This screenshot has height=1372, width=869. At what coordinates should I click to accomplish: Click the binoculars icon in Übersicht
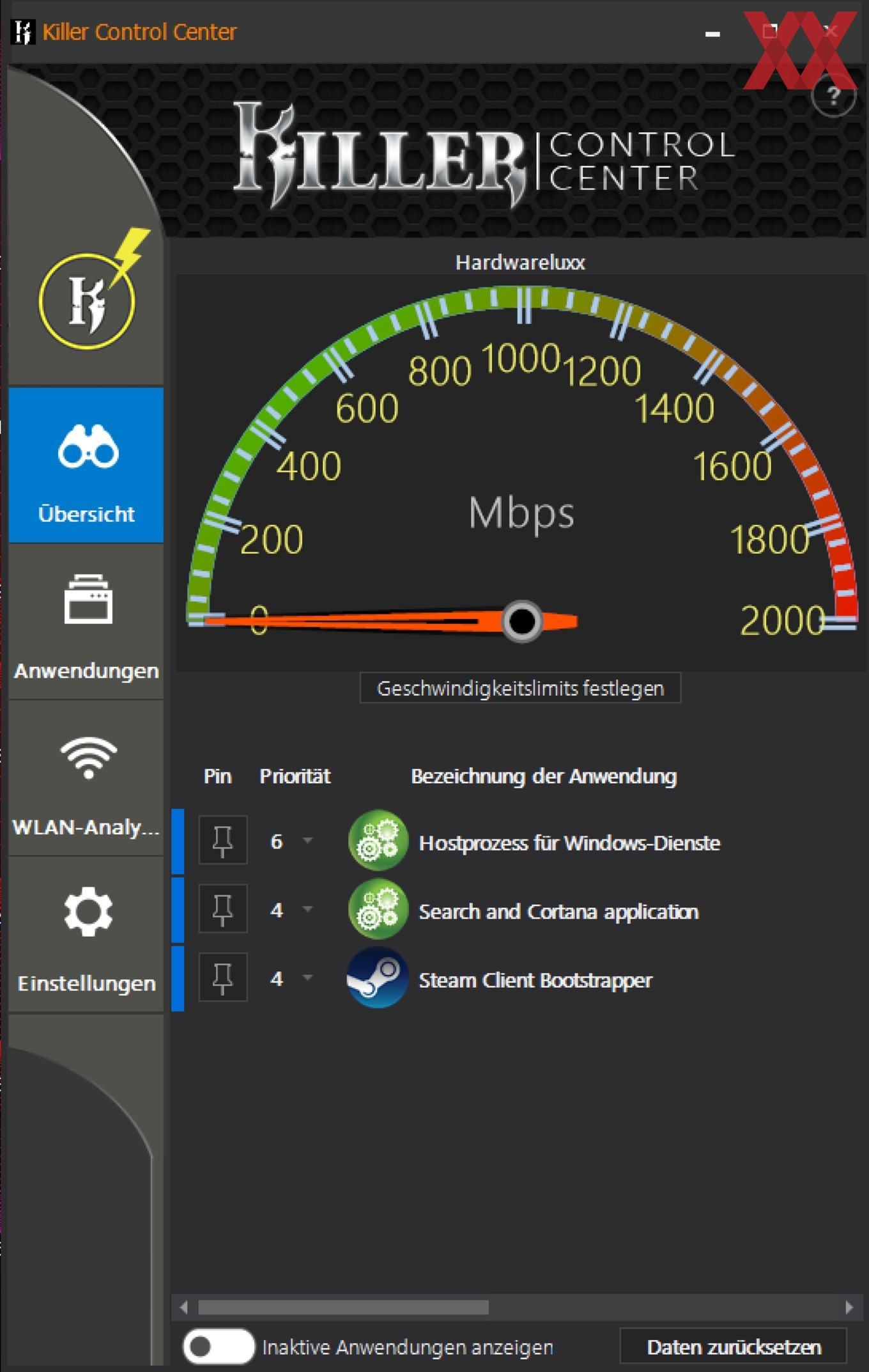tap(88, 446)
